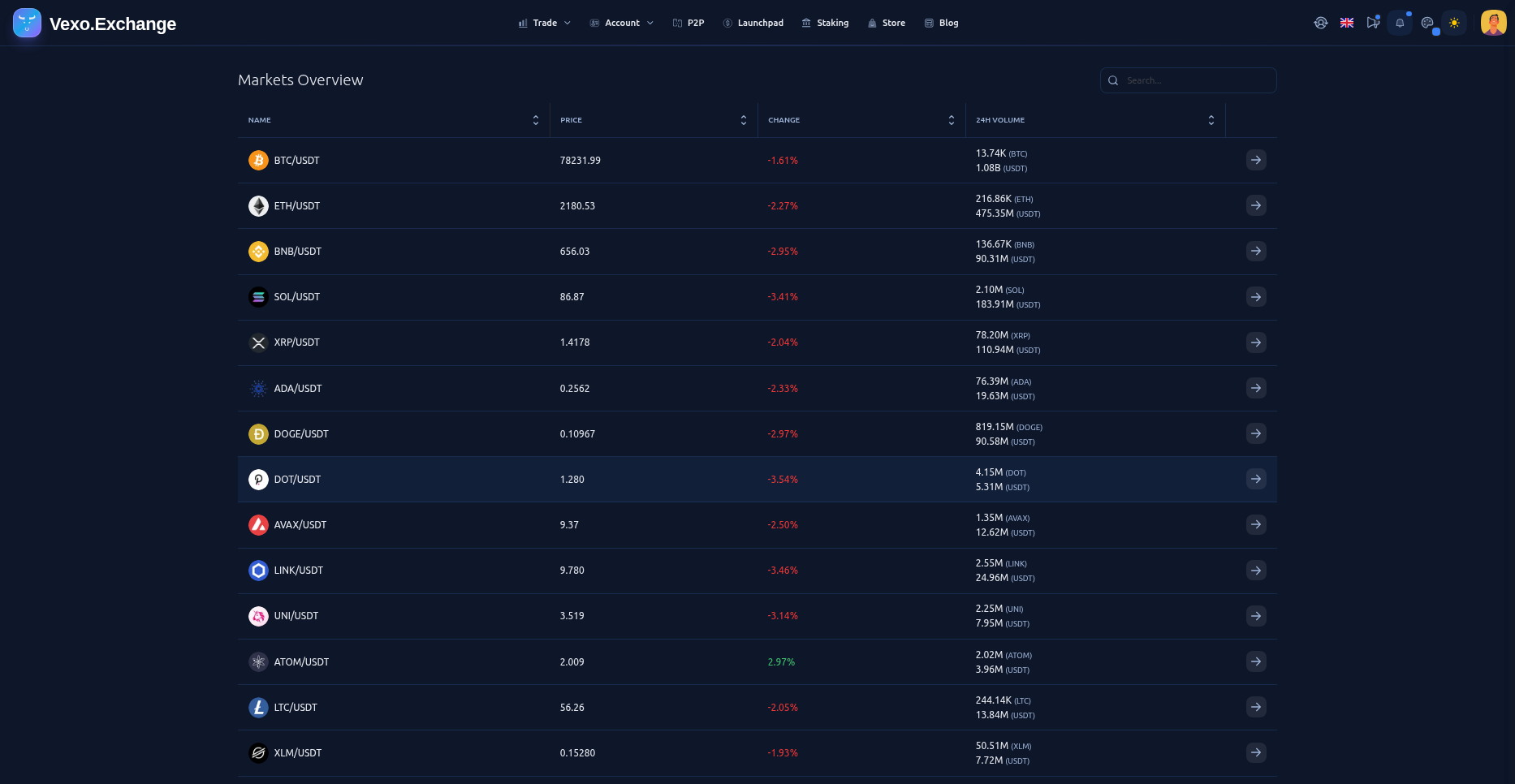Screen dimensions: 1515x784
Task: Open ETH/USDT market via arrow button
Action: pos(1256,206)
